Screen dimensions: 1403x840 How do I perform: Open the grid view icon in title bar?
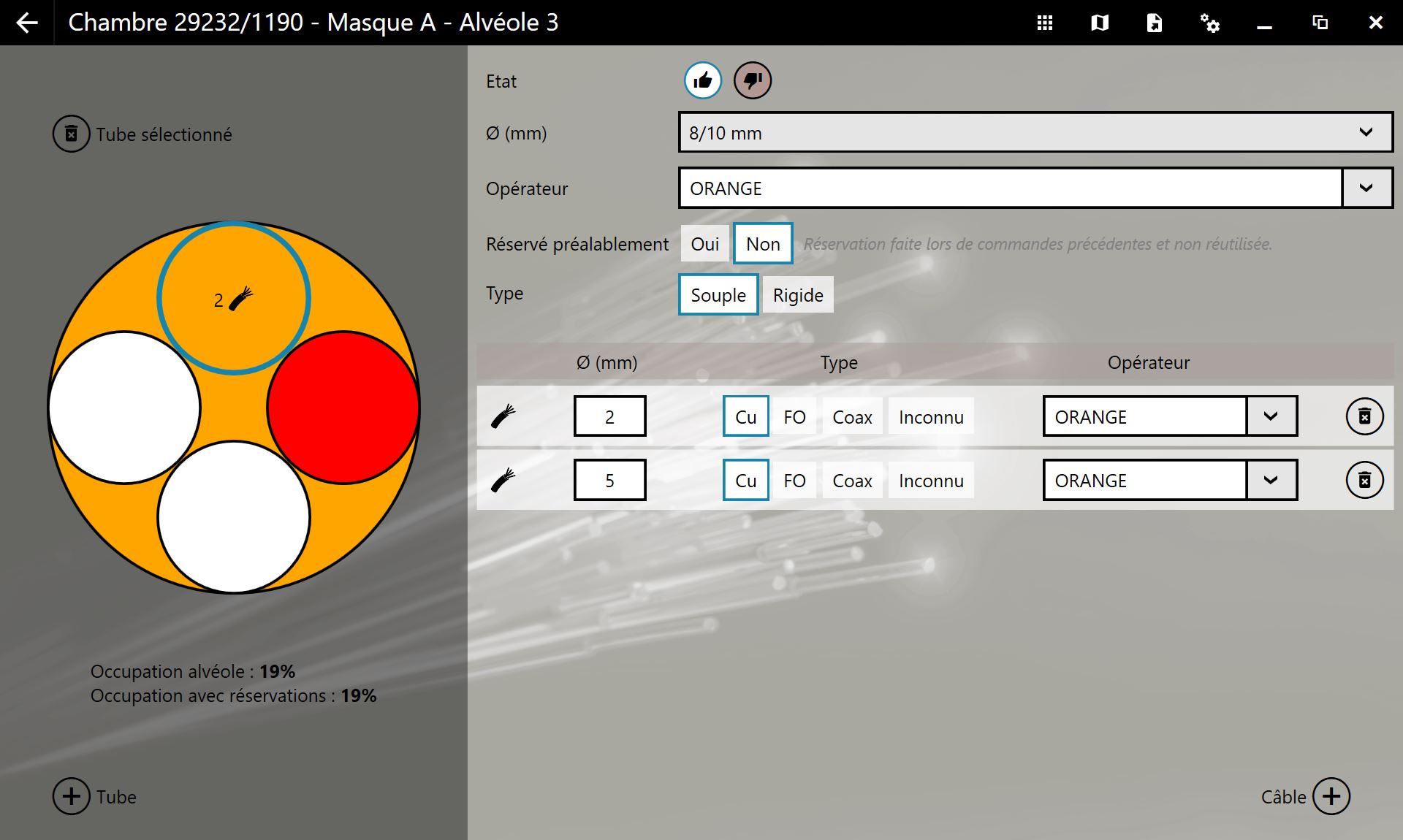[1045, 23]
